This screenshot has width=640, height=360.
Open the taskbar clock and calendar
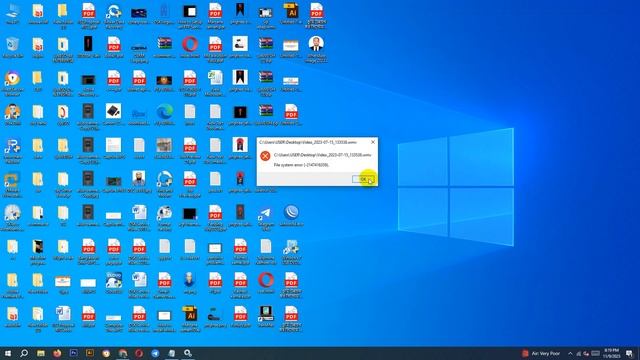(611, 353)
